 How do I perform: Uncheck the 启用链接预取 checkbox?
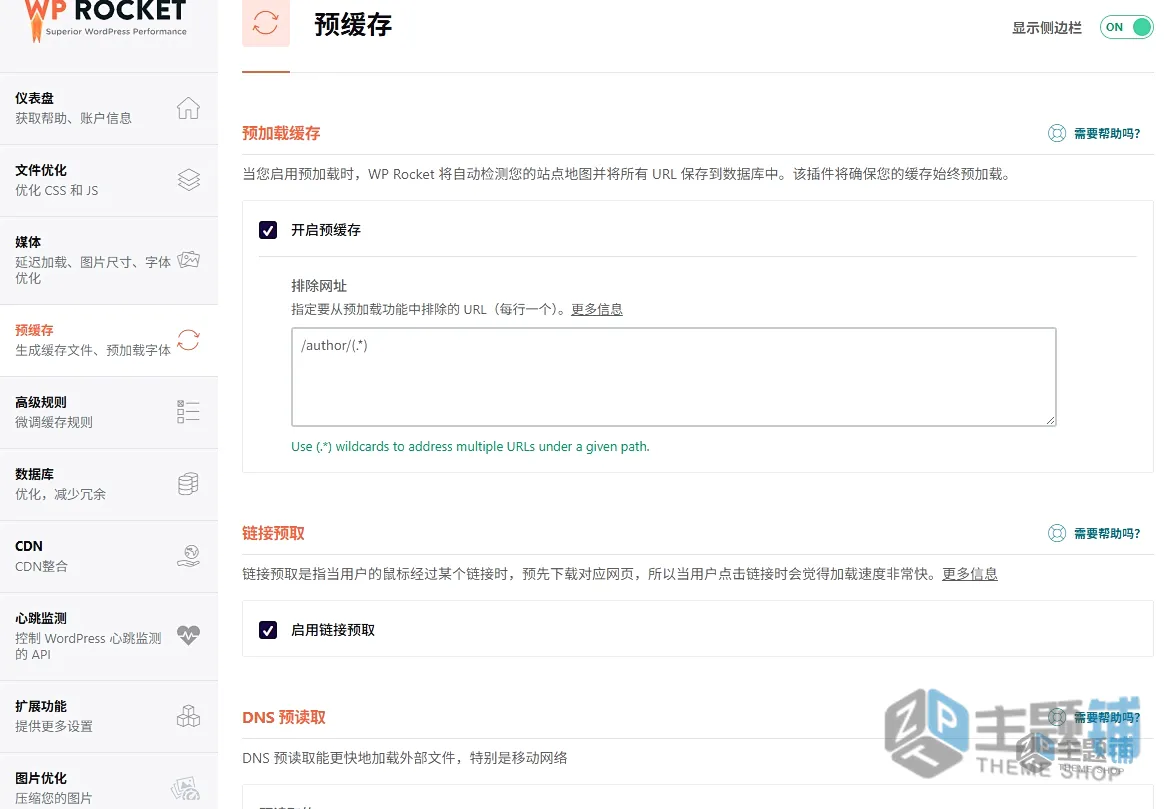268,630
